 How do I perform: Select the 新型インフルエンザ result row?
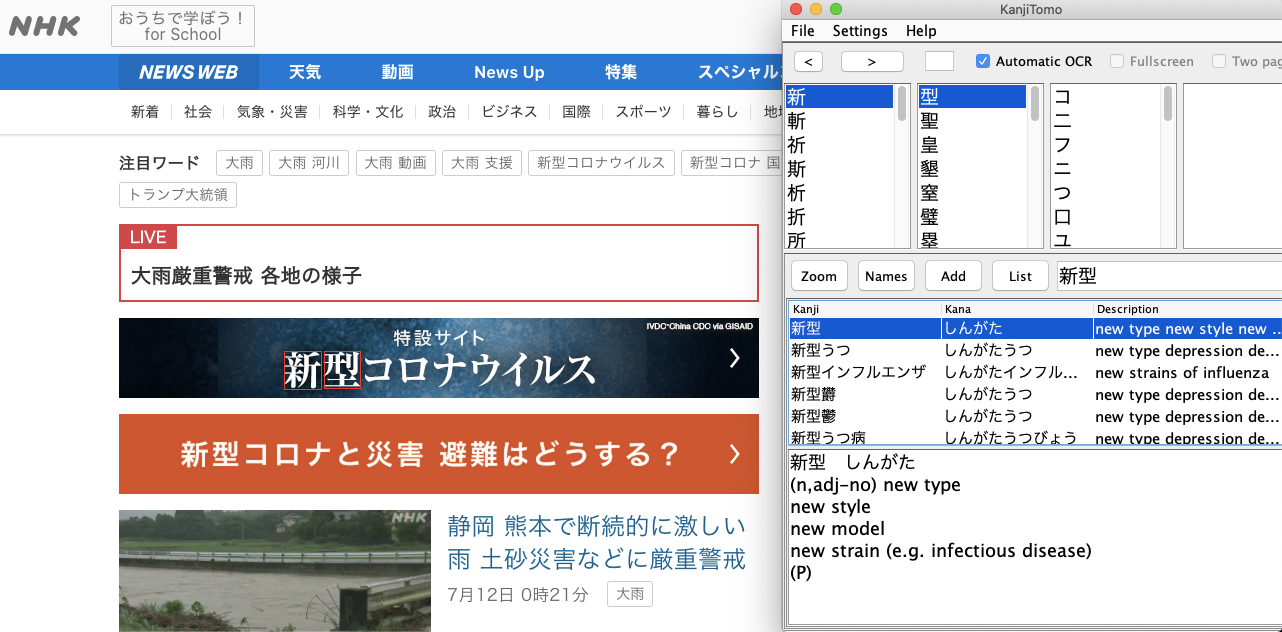point(1035,373)
